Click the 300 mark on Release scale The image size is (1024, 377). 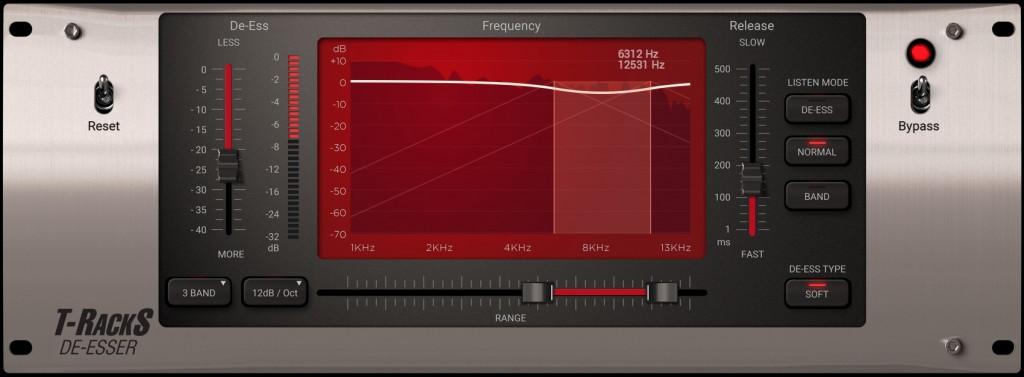(x=722, y=133)
